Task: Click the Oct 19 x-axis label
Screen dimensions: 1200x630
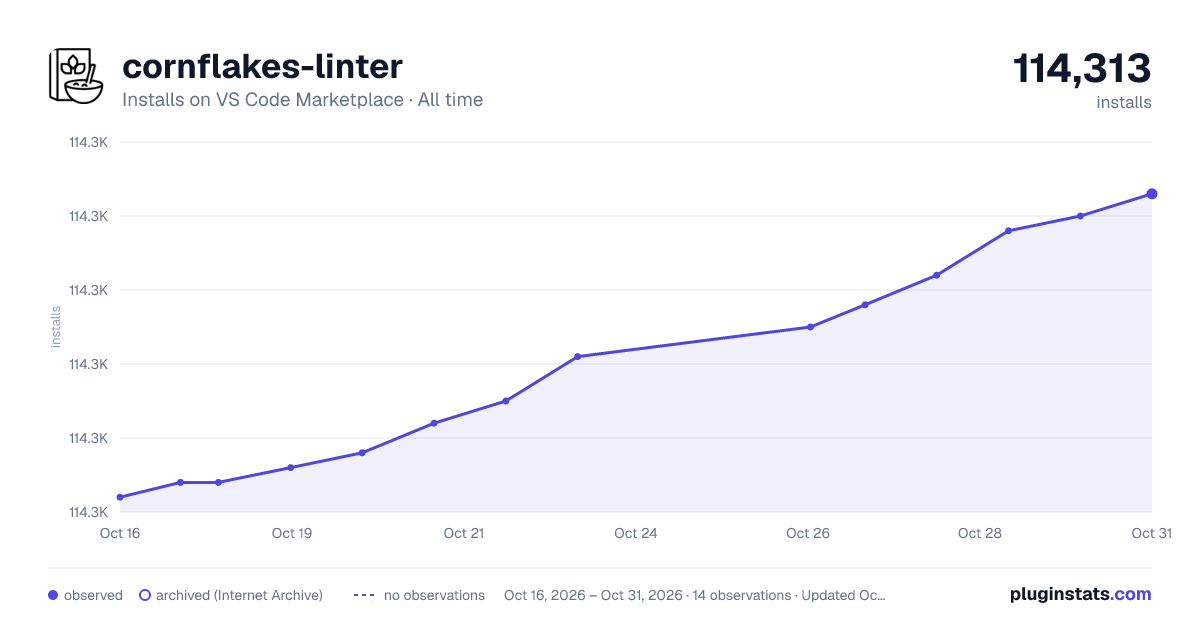Action: click(x=292, y=533)
